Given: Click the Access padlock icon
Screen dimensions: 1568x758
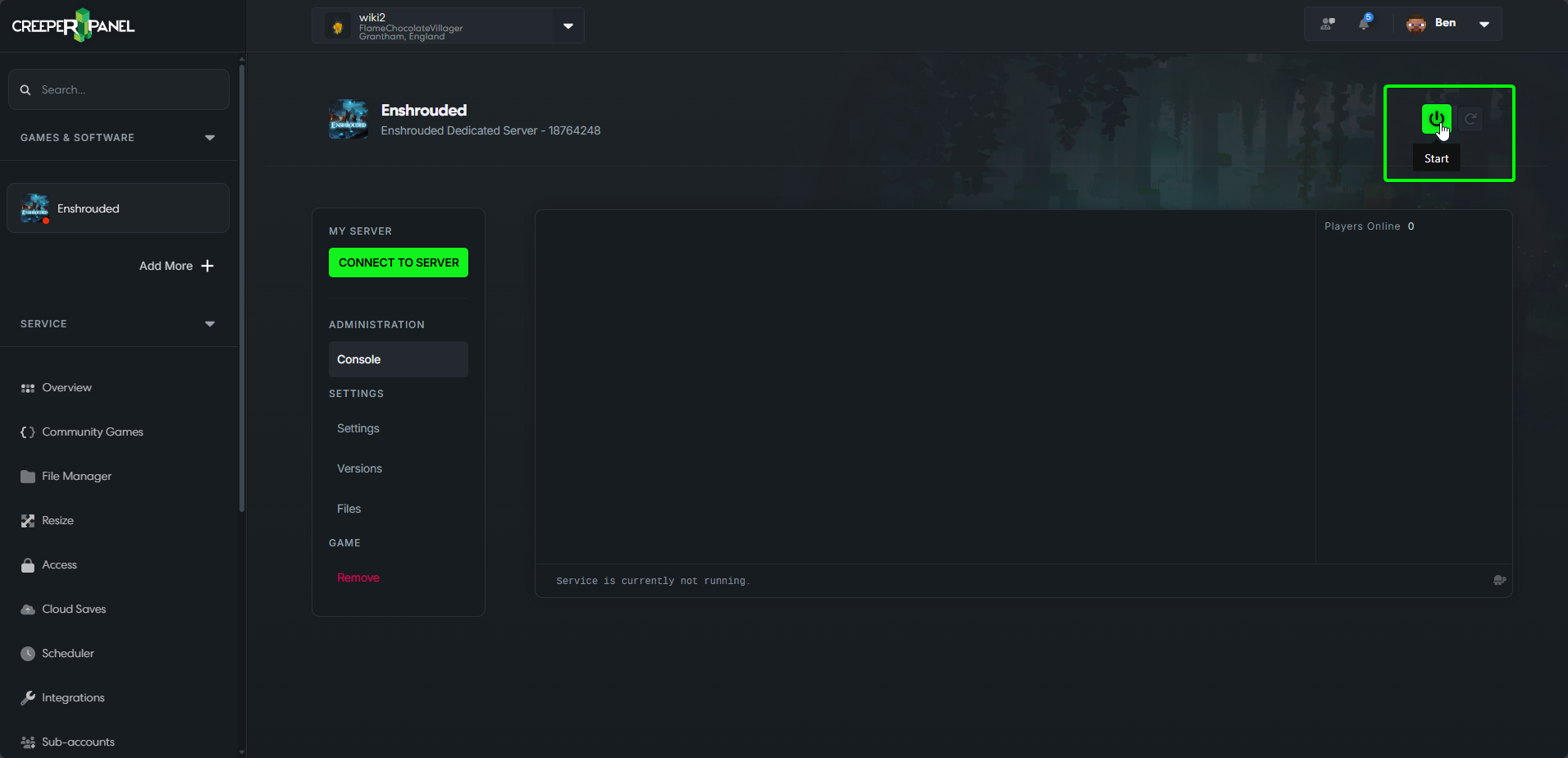Looking at the screenshot, I should 28,565.
